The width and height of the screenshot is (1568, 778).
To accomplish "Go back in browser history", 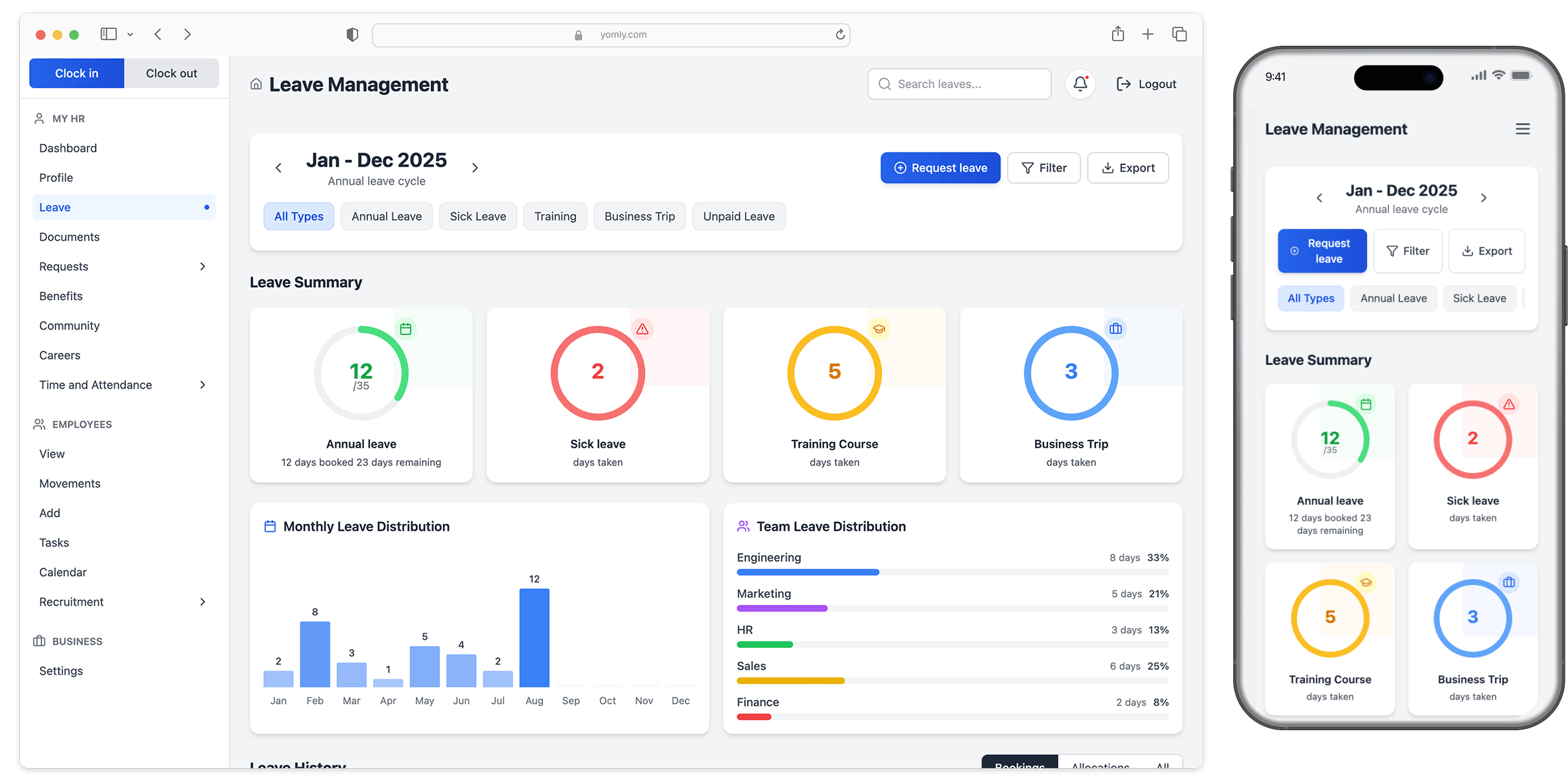I will [158, 34].
